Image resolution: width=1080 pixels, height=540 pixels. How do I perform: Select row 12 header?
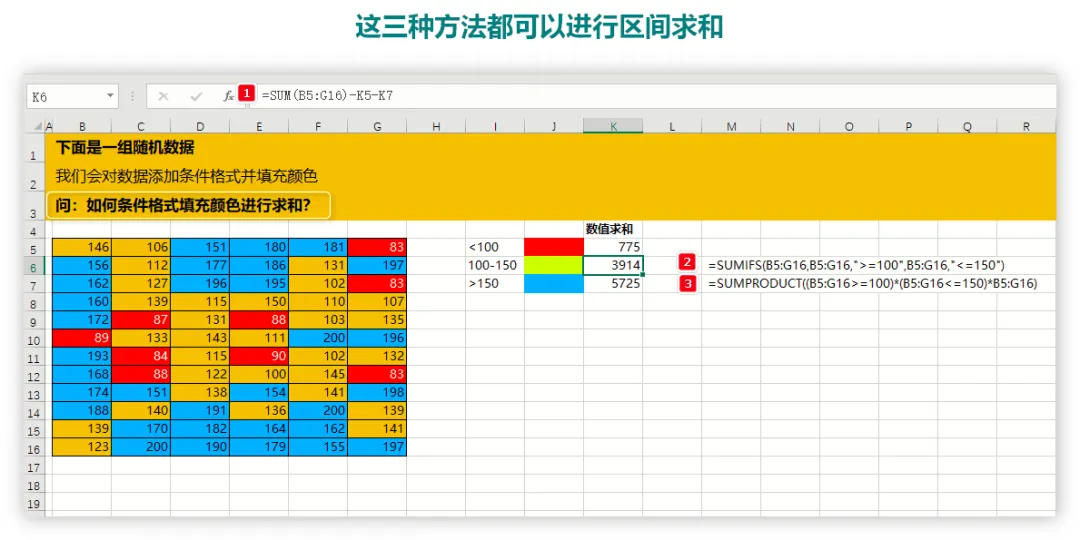pyautogui.click(x=33, y=374)
